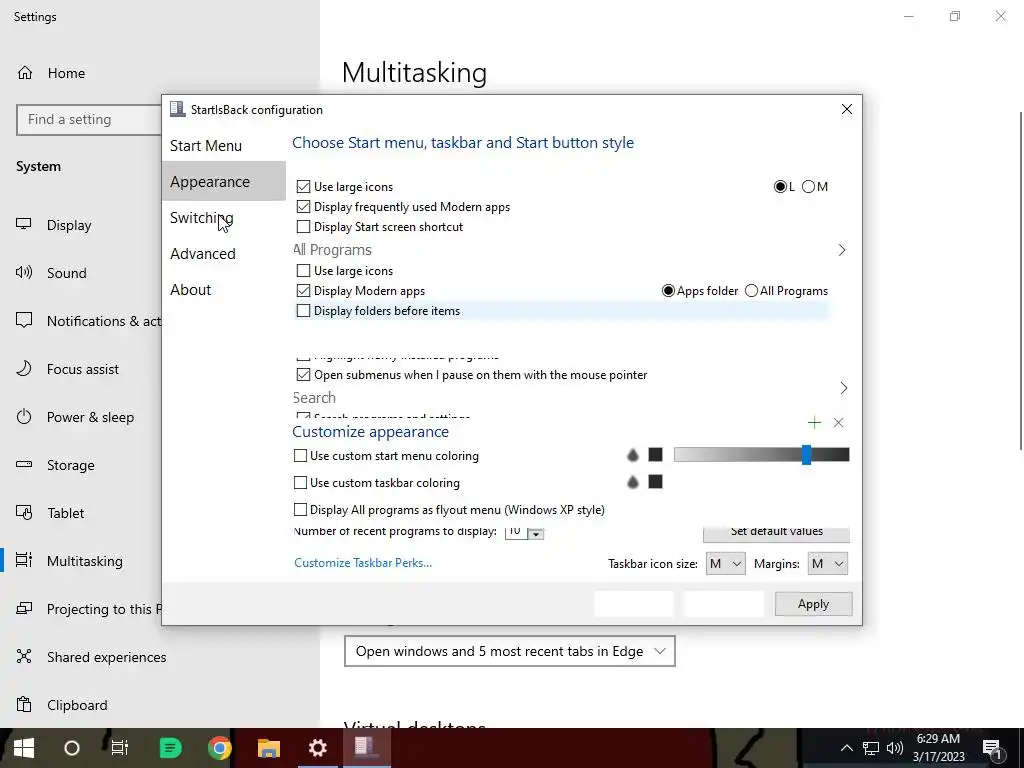
Task: Open the Edge tabs dropdown in Multitasking
Action: (509, 651)
